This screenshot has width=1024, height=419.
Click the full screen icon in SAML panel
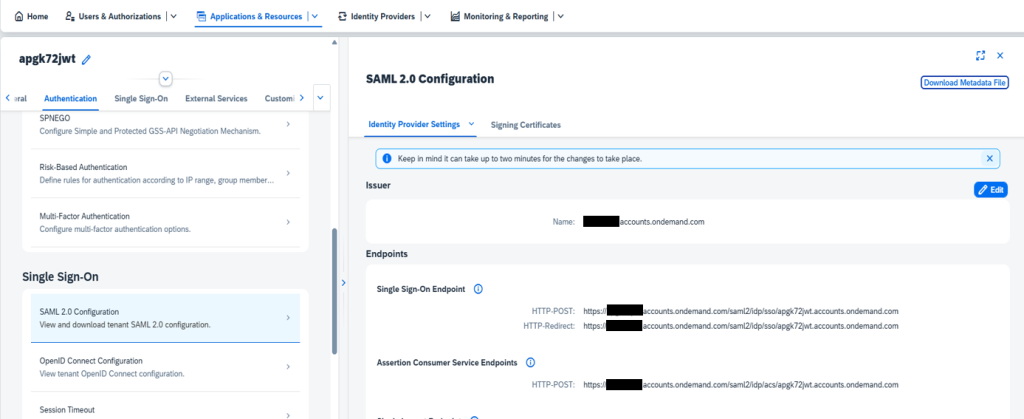click(x=980, y=56)
